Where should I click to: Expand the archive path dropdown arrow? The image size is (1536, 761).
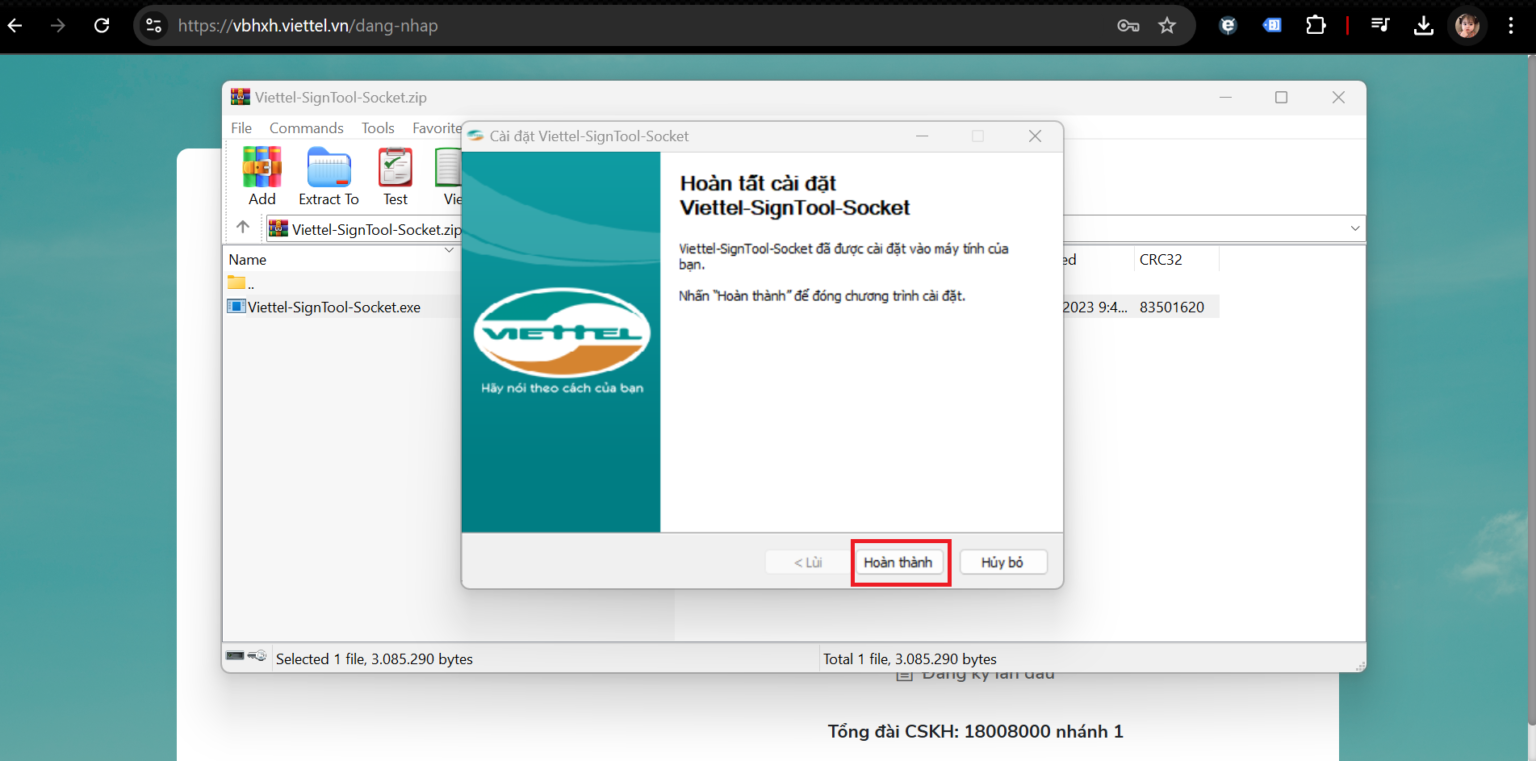pyautogui.click(x=1355, y=229)
